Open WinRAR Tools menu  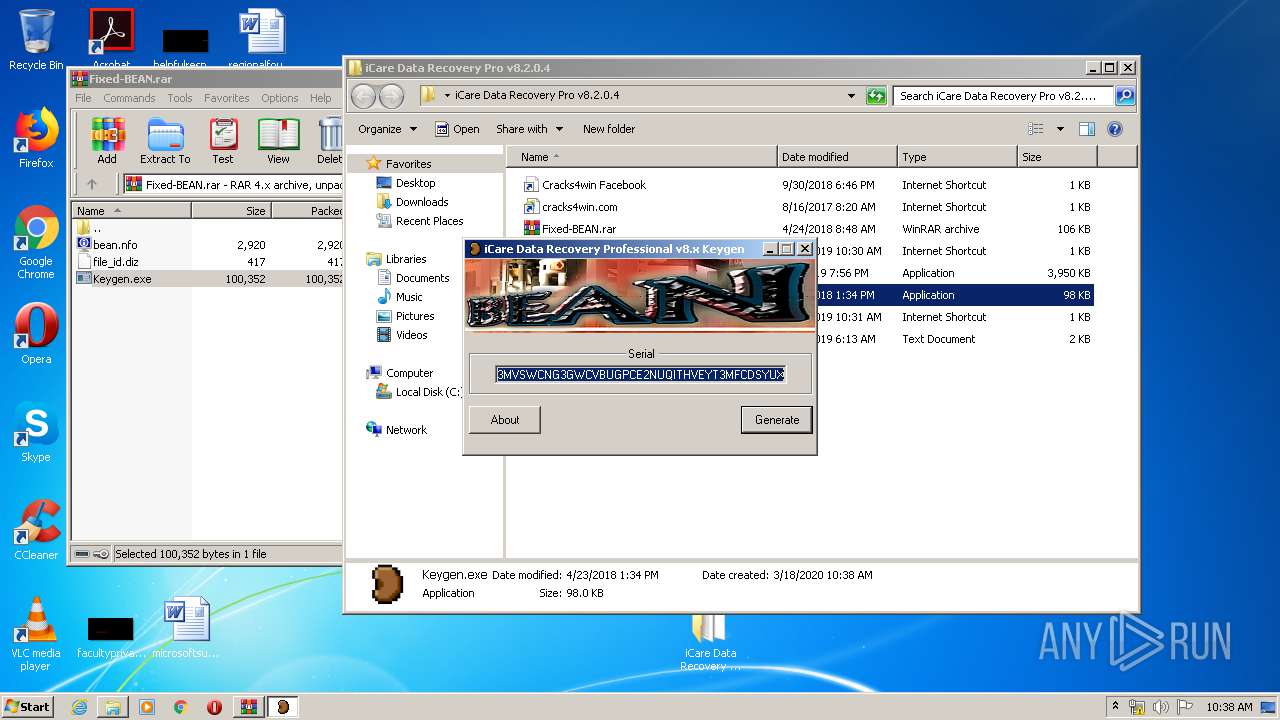[180, 98]
